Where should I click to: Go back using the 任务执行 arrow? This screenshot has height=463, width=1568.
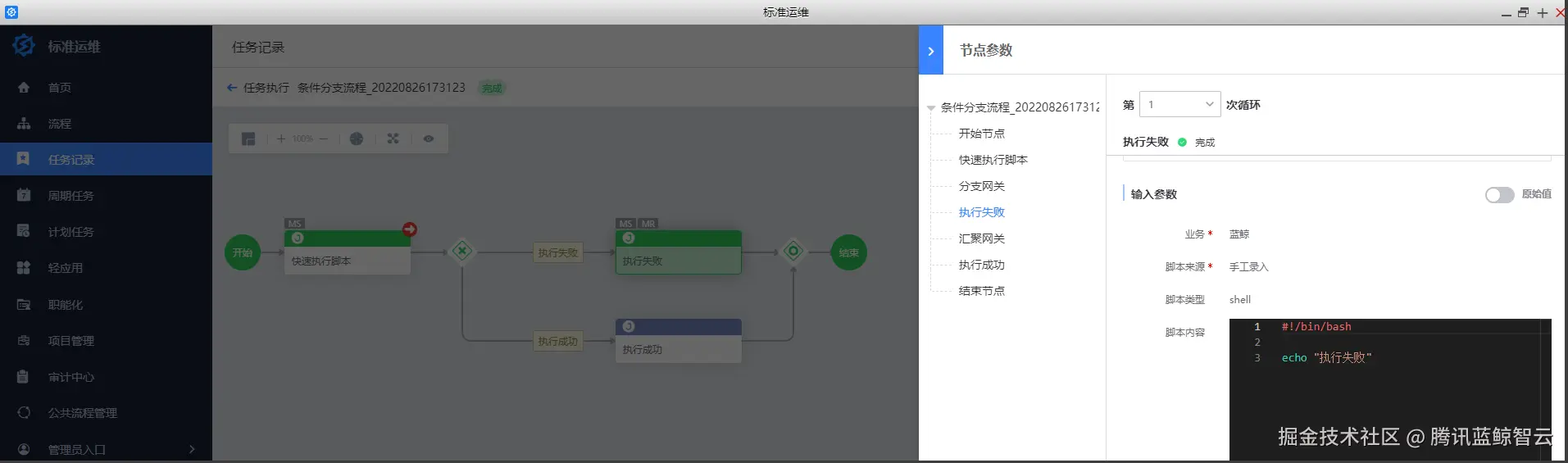pyautogui.click(x=232, y=88)
